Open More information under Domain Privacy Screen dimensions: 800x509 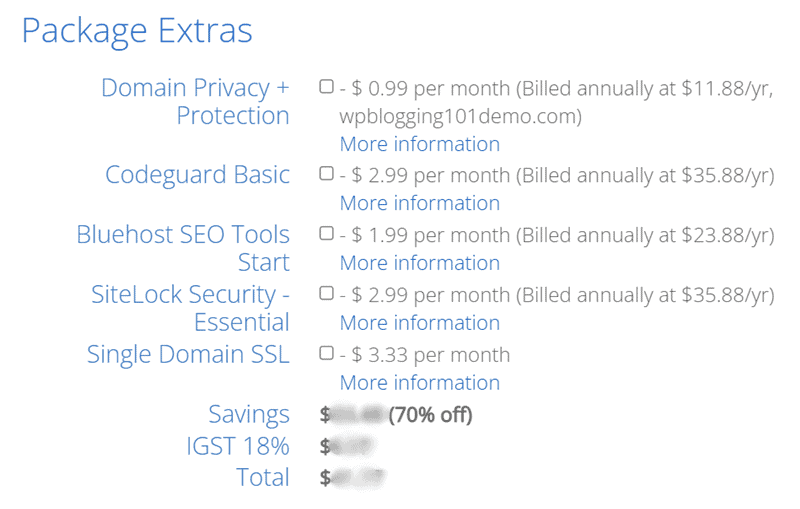419,144
